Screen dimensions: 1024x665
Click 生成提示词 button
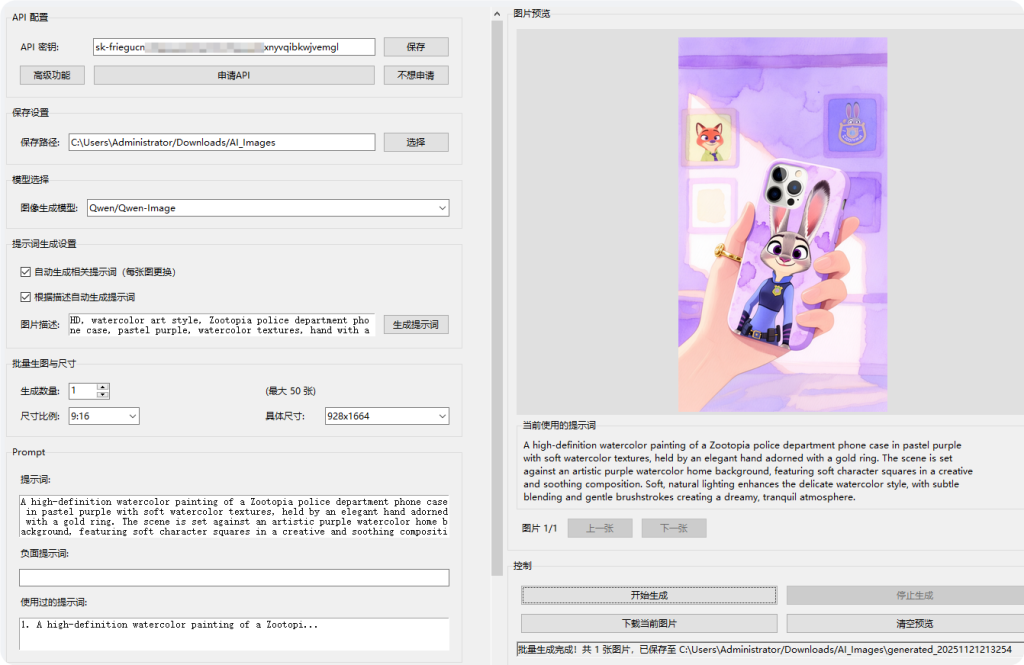(416, 325)
